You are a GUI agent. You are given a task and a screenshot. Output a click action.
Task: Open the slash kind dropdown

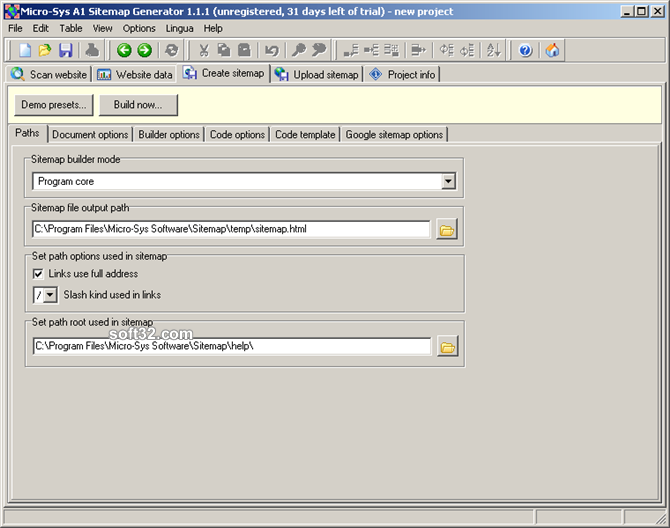tap(51, 295)
